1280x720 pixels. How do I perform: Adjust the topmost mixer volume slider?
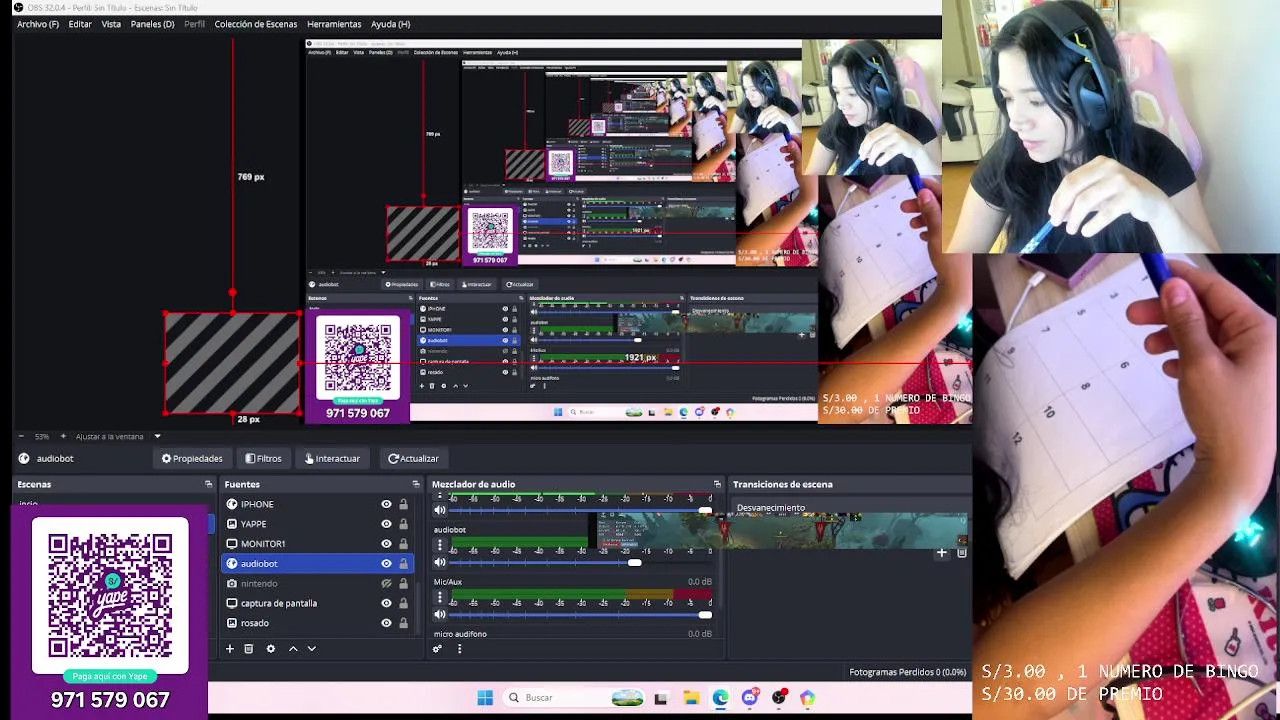tap(705, 510)
